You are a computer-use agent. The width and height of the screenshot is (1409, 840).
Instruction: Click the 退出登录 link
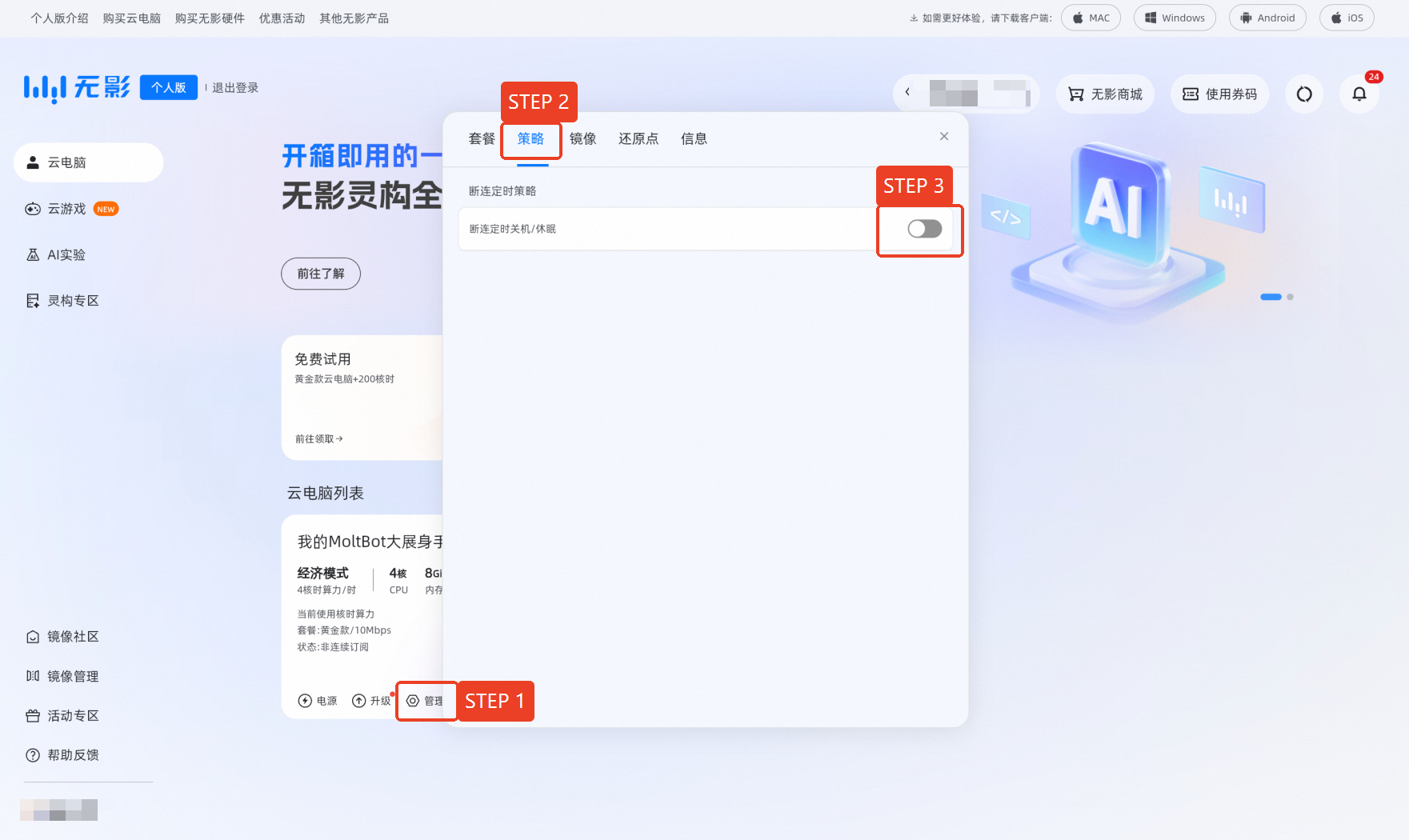click(235, 88)
